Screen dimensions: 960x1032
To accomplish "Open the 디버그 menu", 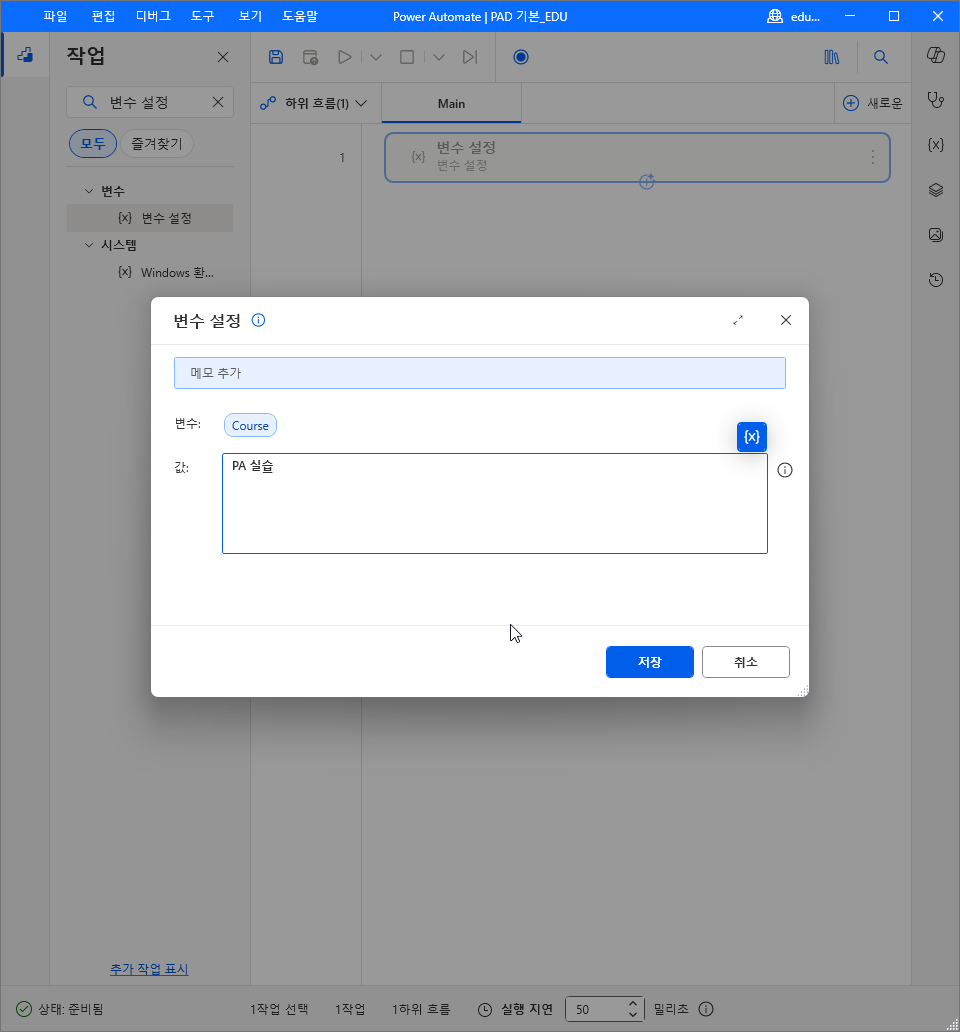I will (x=153, y=16).
